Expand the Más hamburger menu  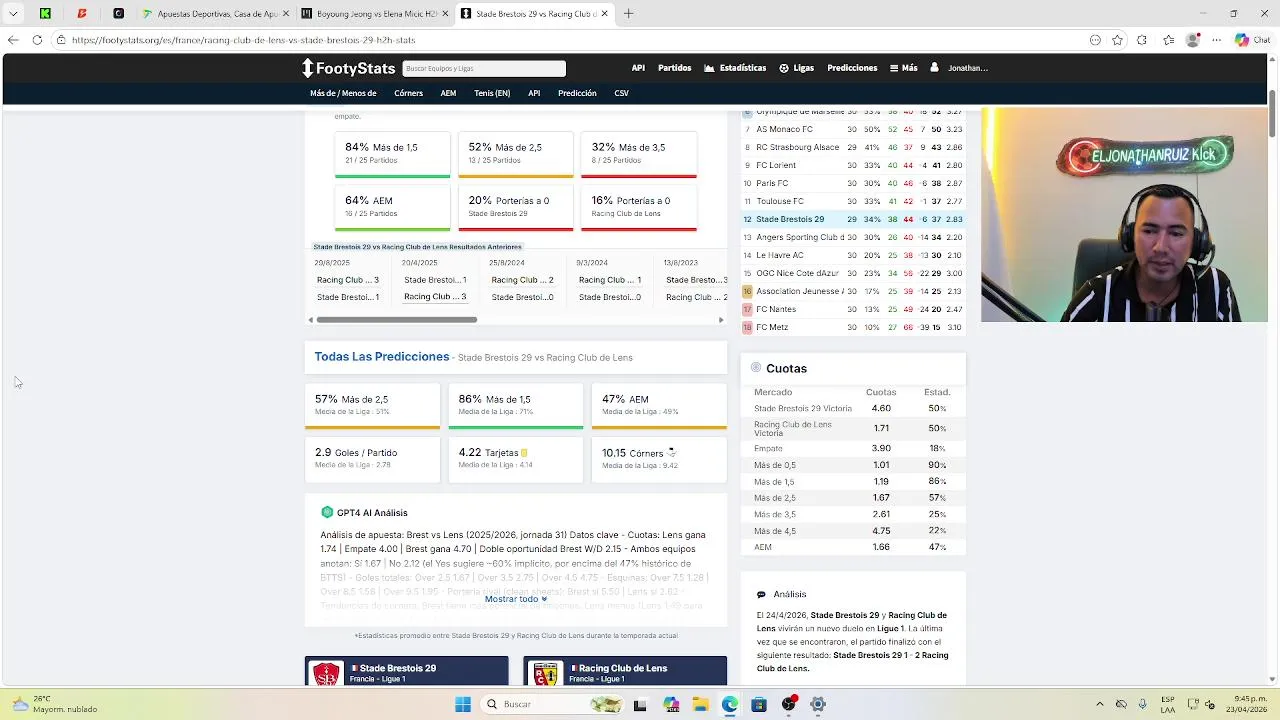click(x=903, y=68)
